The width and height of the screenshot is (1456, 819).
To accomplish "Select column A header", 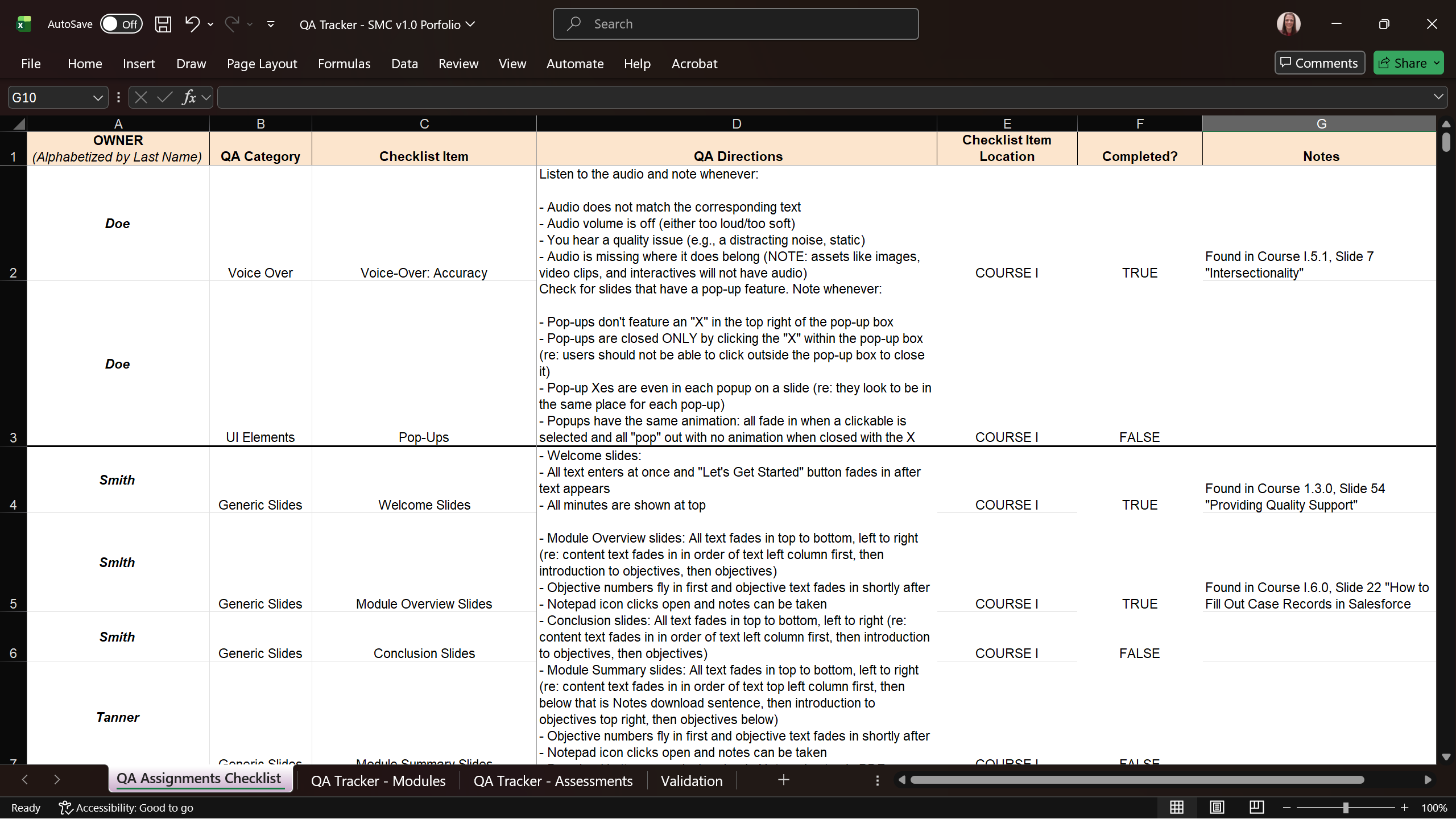I will coord(118,124).
